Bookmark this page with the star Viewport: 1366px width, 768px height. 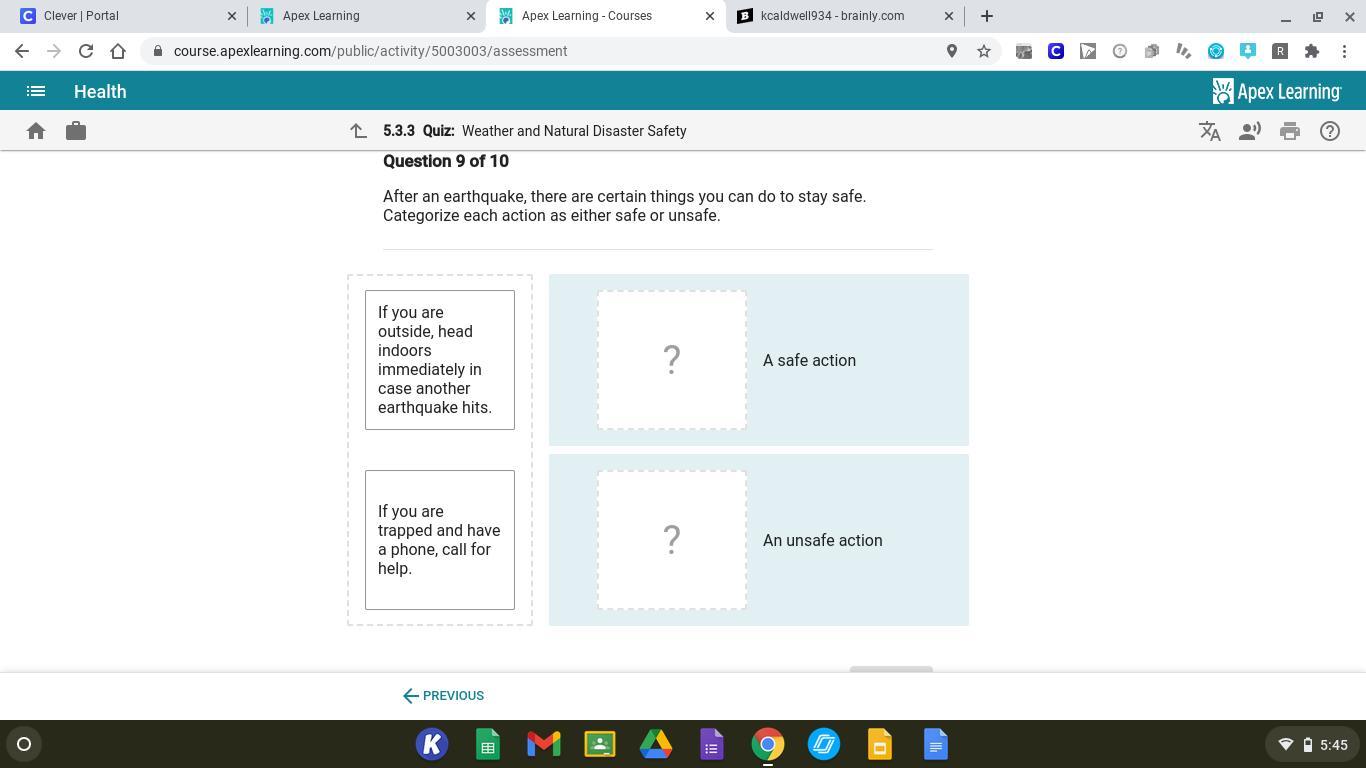(x=984, y=51)
